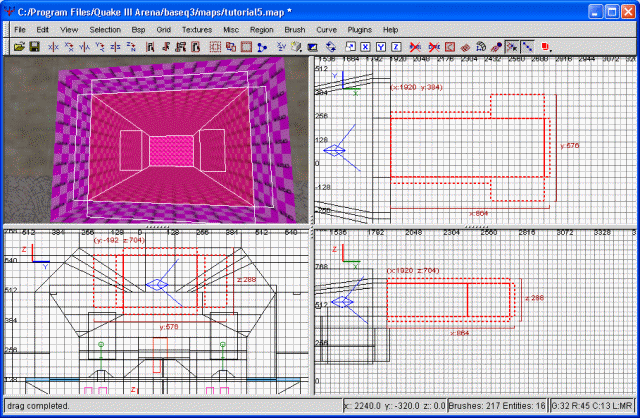
Task: Choose the Select Complete Tall tool
Action: 150,47
